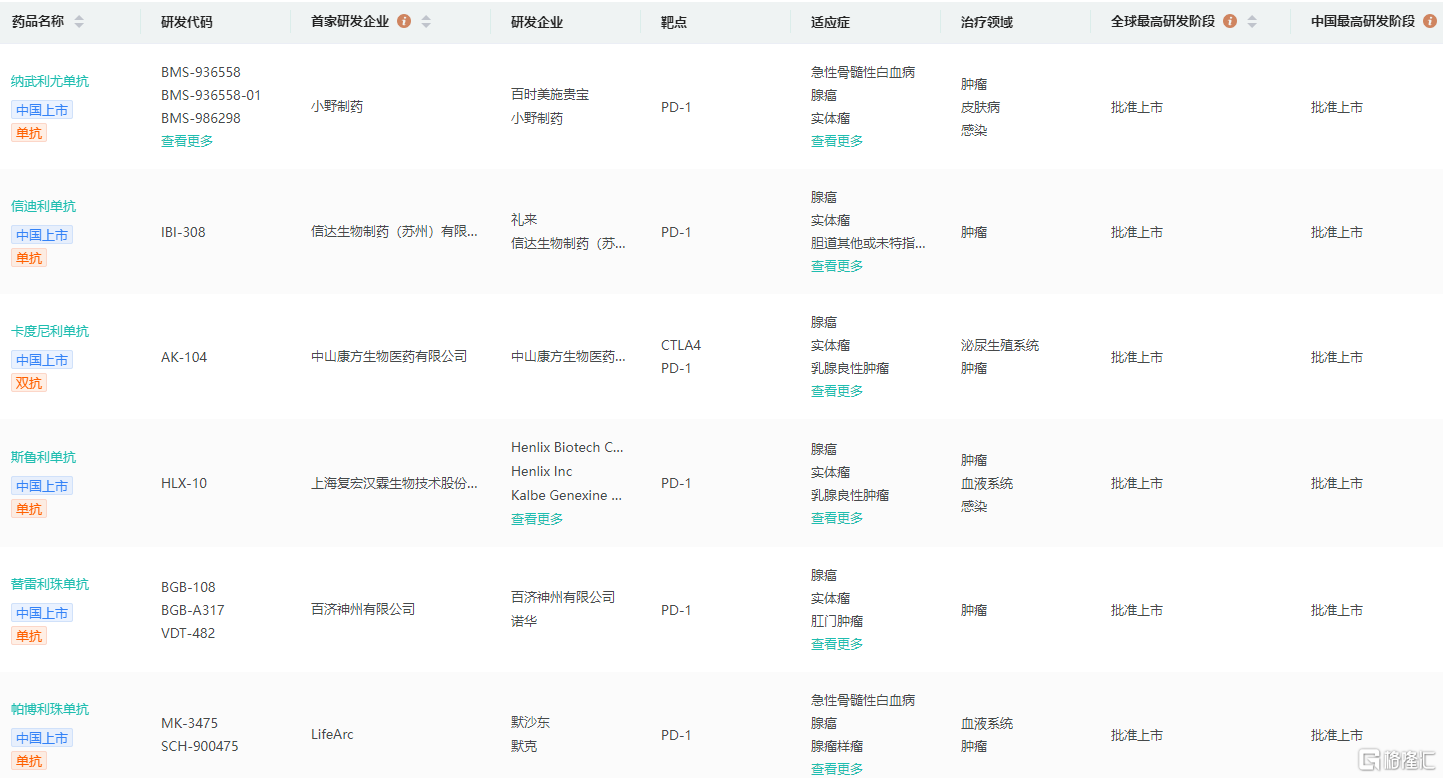
Task: Click 诺华 company cell
Action: click(x=524, y=621)
